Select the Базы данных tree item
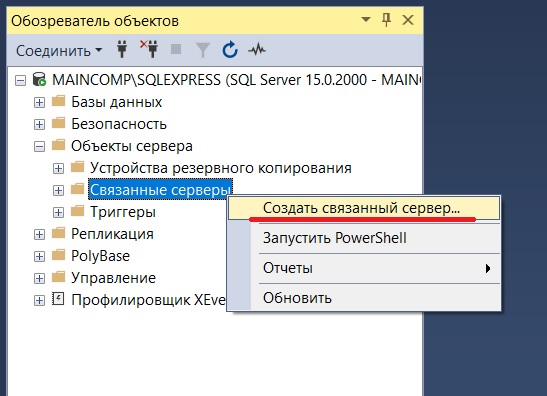 [117, 102]
